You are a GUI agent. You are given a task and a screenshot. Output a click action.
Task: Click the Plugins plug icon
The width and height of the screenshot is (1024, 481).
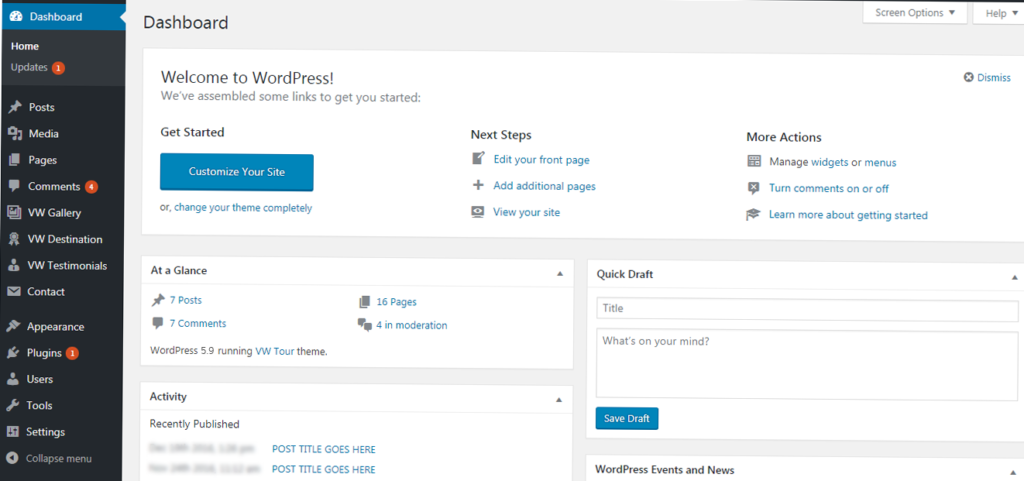[x=13, y=353]
